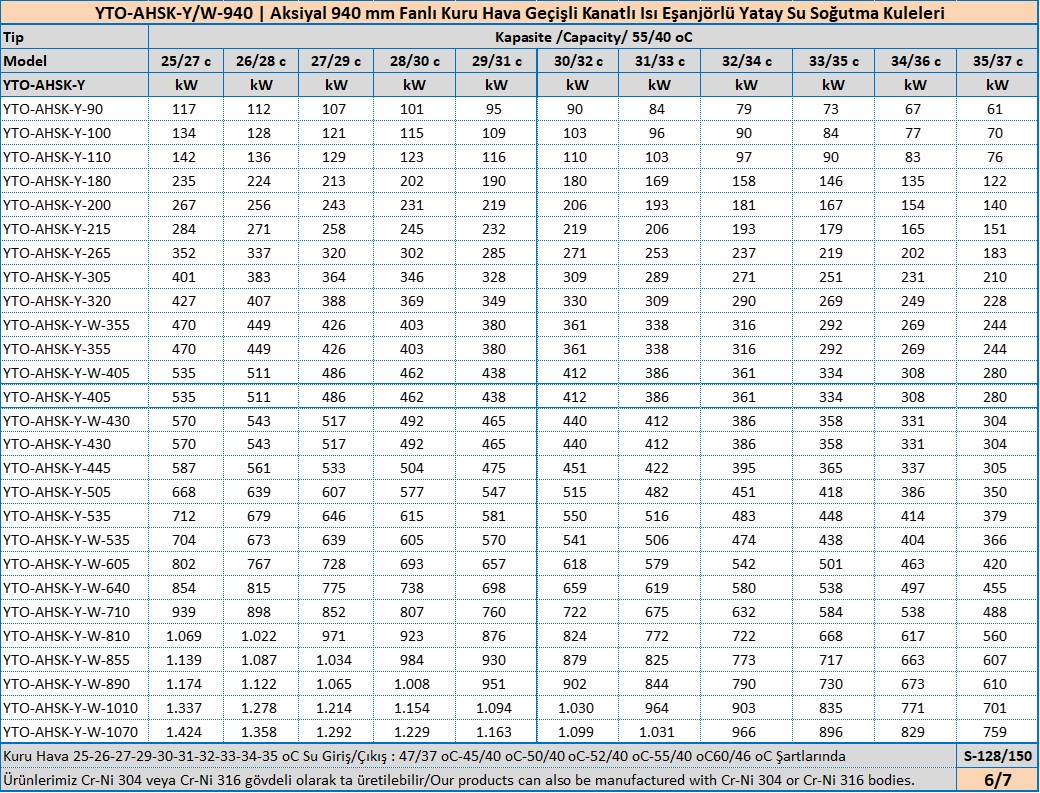
Task: Click the YTO-AHSK-Y-W-810 model name
Action: click(66, 636)
